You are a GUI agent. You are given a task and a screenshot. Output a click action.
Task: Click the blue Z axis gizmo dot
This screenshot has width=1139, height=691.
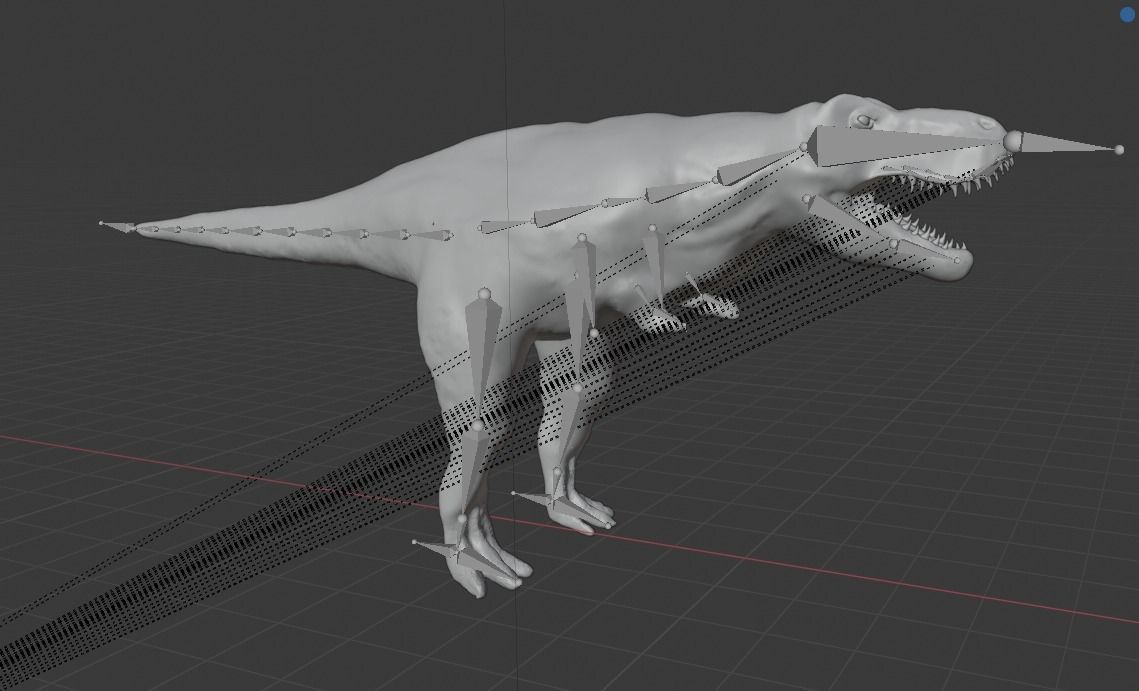click(1127, 15)
